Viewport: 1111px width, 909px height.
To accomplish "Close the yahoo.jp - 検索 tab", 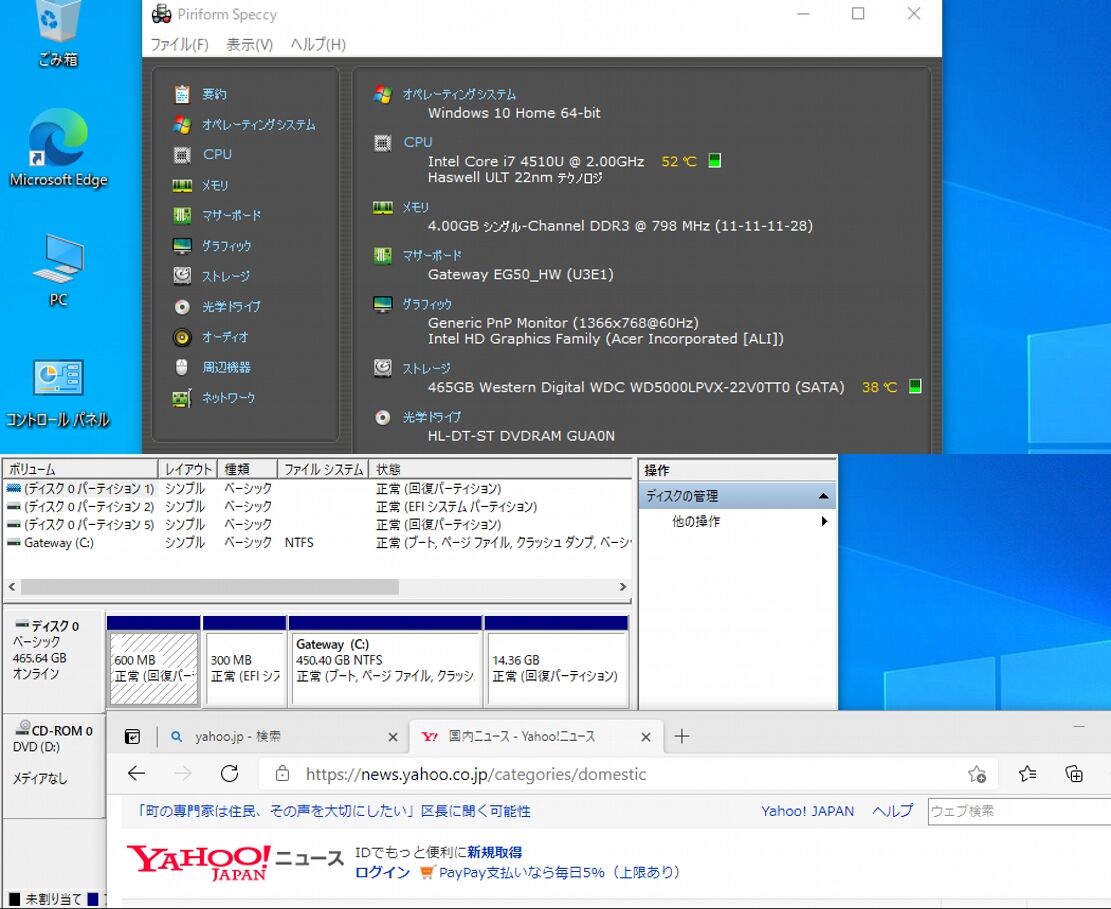I will pos(393,737).
